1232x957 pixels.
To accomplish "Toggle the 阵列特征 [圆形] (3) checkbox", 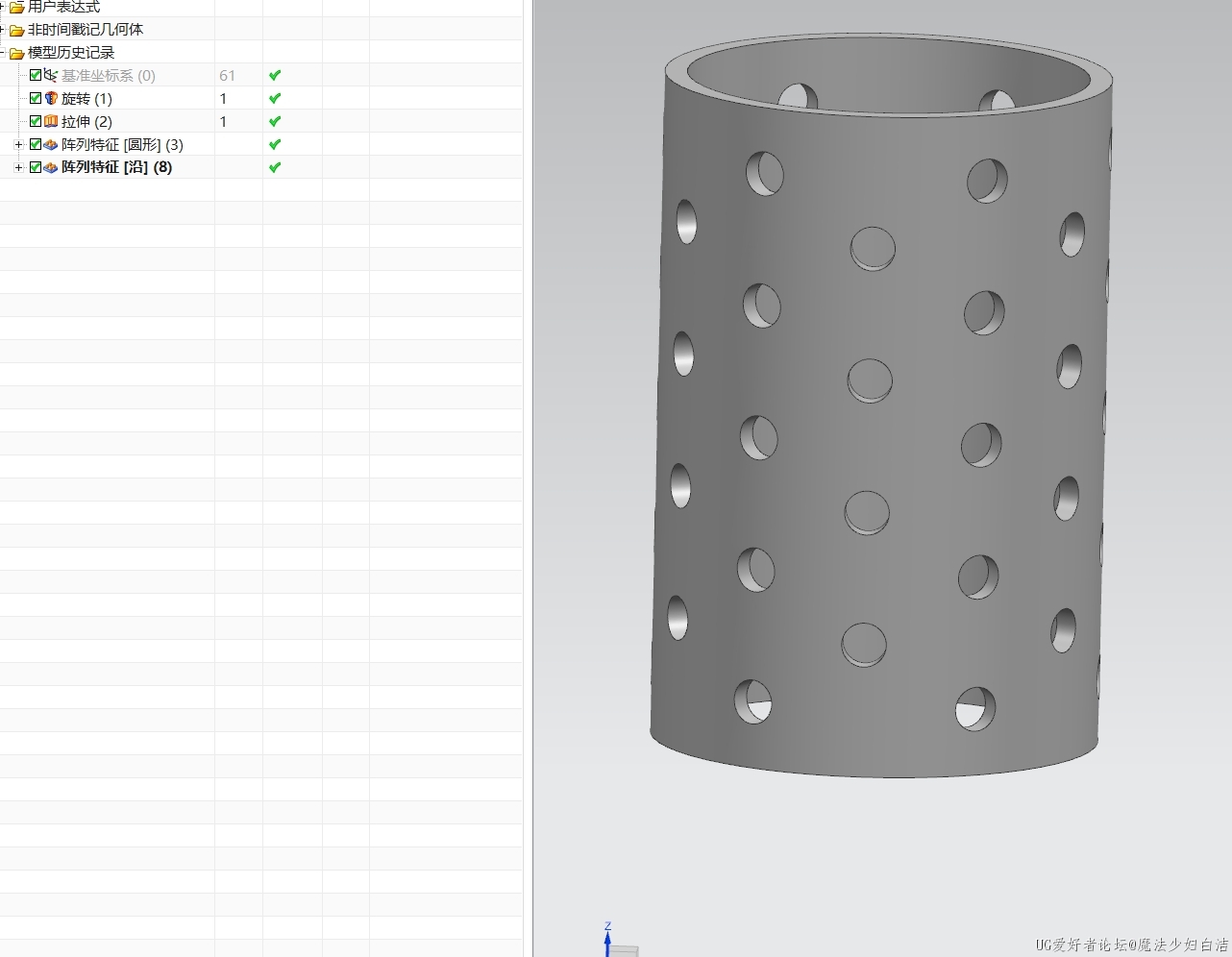I will pos(36,144).
